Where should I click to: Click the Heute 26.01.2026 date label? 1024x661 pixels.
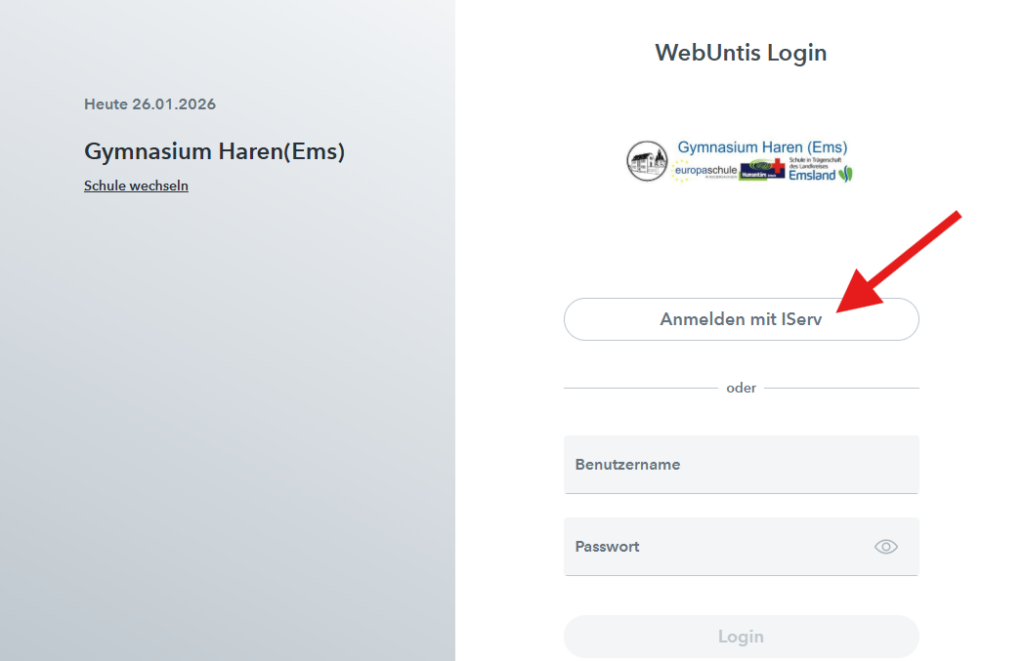tap(150, 104)
